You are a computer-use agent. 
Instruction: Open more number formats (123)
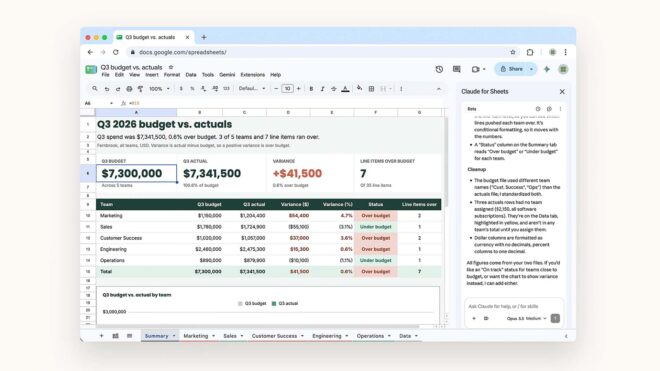point(226,89)
